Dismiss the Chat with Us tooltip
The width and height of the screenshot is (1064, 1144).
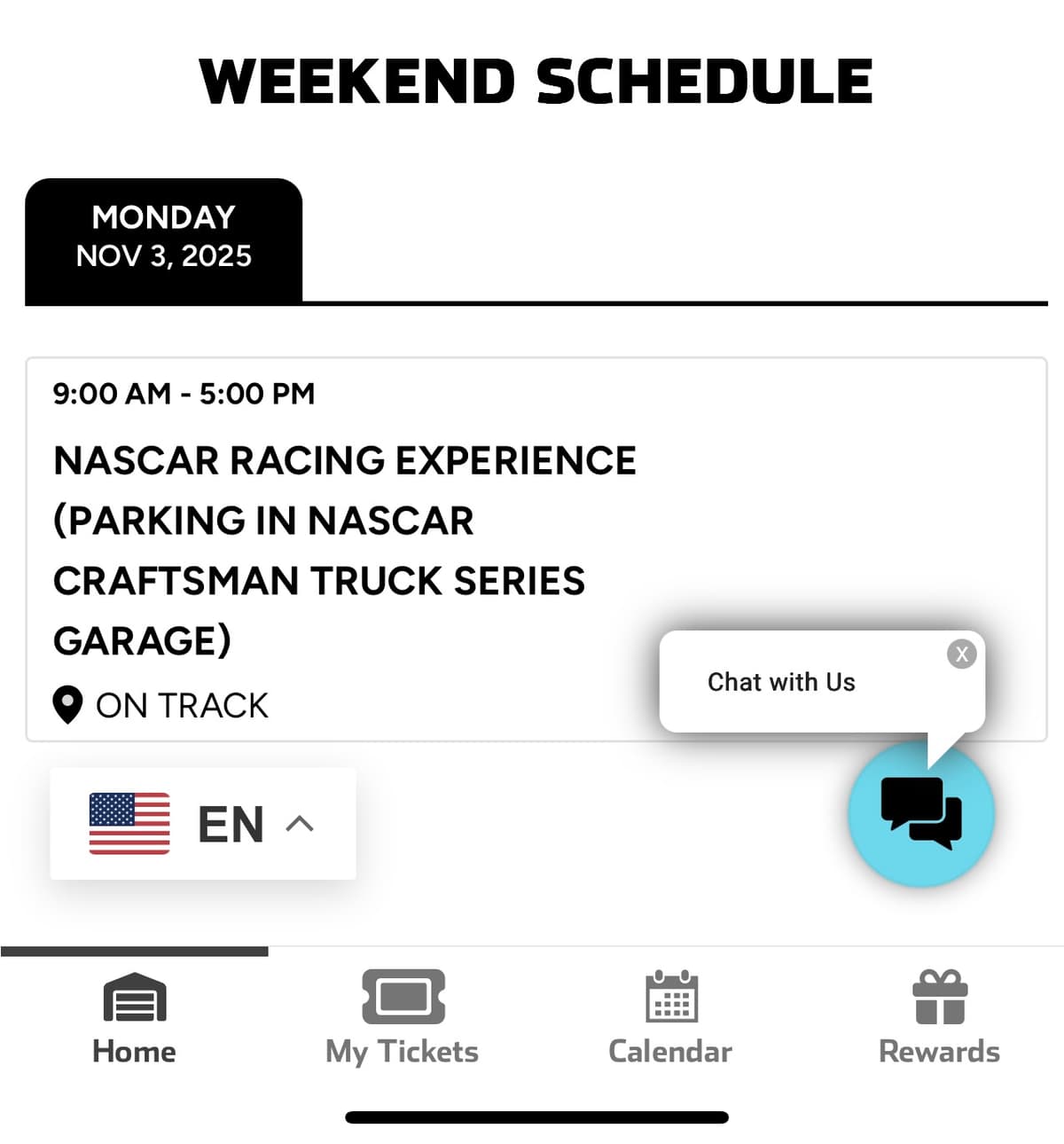coord(962,654)
